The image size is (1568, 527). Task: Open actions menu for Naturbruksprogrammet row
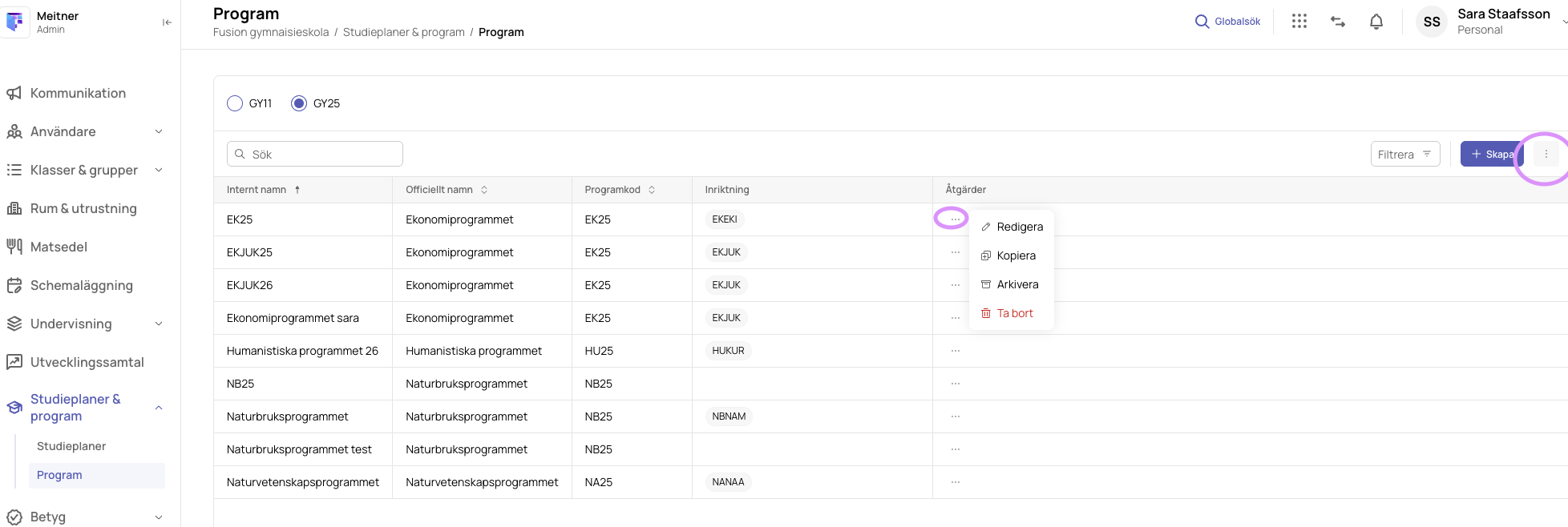tap(956, 416)
